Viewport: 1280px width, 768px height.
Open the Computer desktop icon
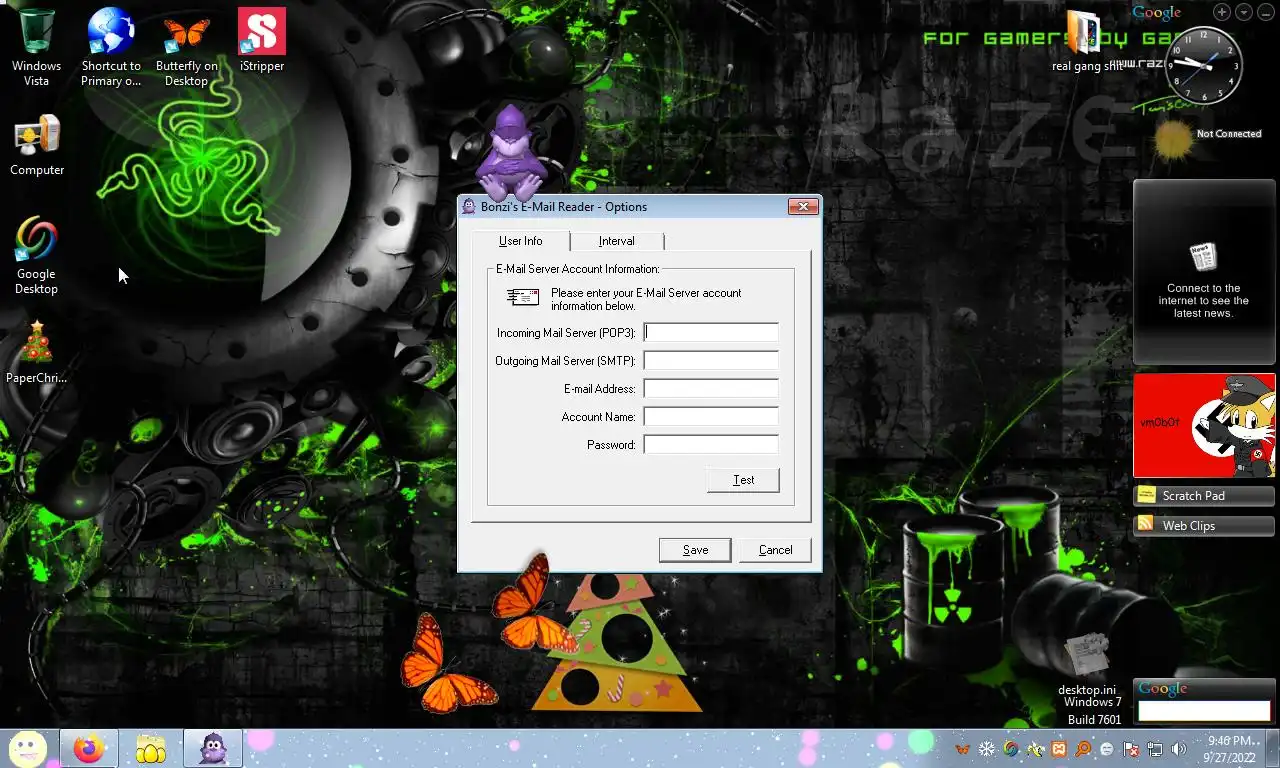(x=37, y=145)
